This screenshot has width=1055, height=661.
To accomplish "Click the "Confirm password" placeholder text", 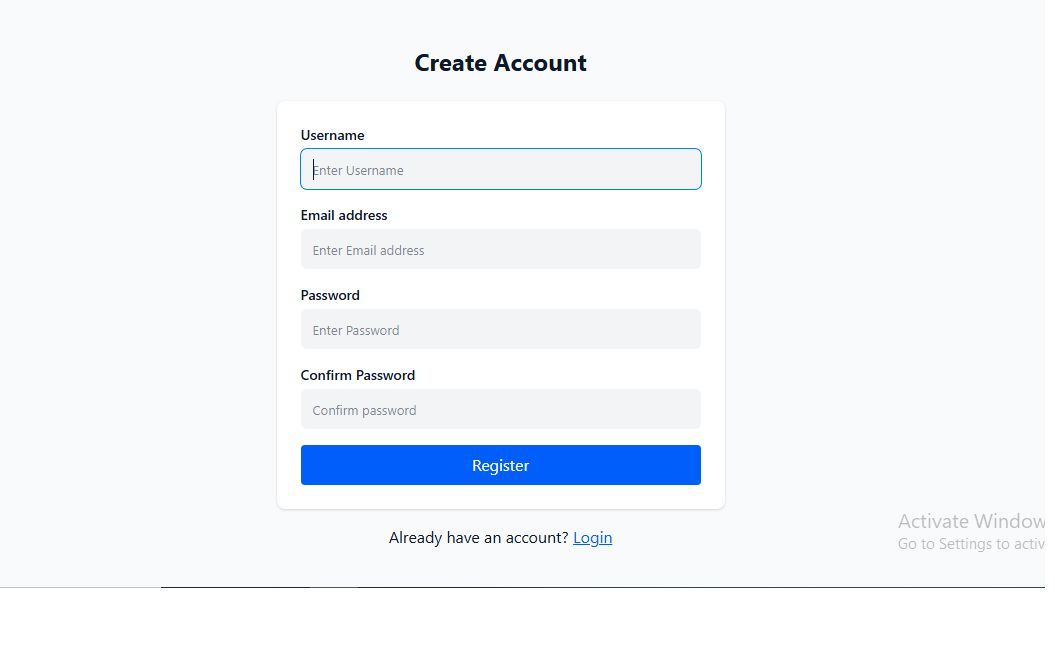I will pyautogui.click(x=364, y=410).
